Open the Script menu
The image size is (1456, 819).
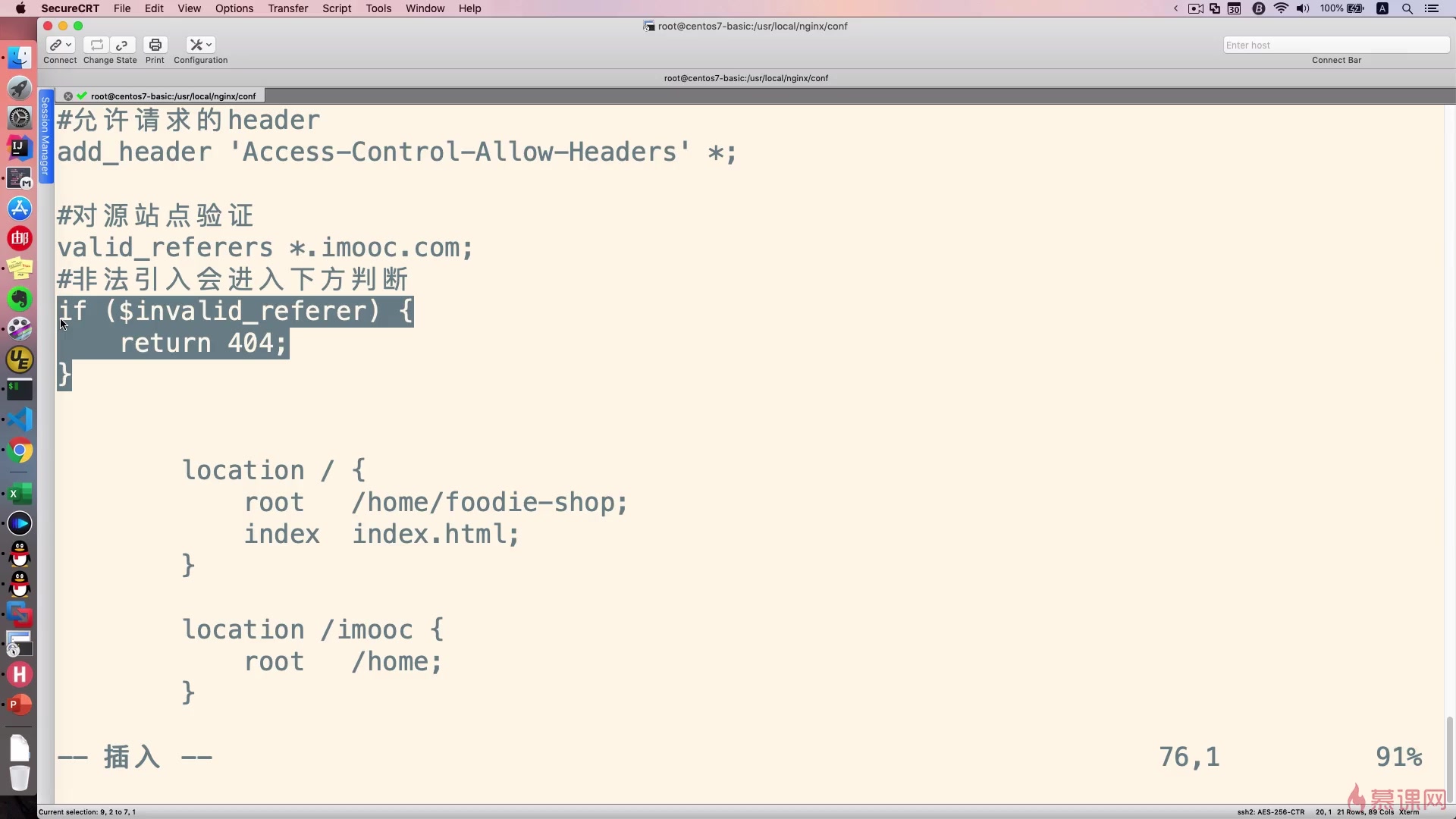337,8
